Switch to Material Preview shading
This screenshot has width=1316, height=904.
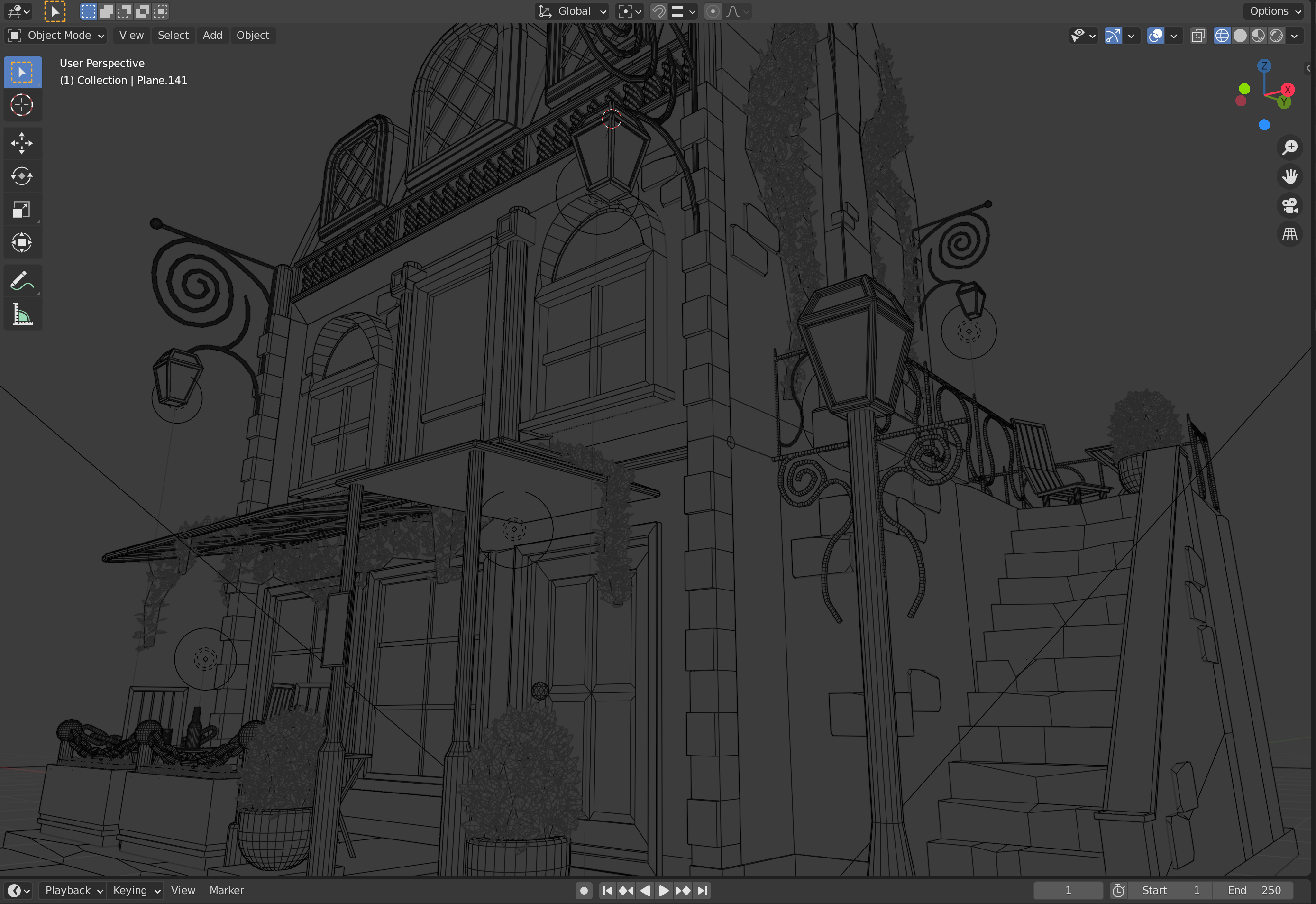tap(1258, 36)
